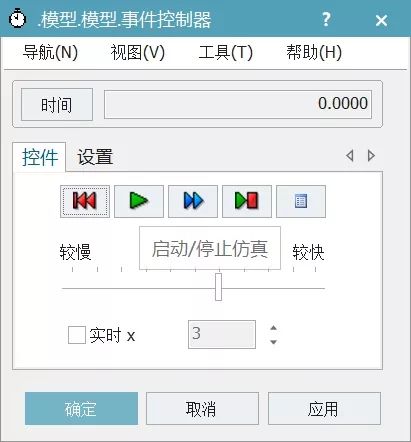Open the 工具(T) menu

[226, 52]
